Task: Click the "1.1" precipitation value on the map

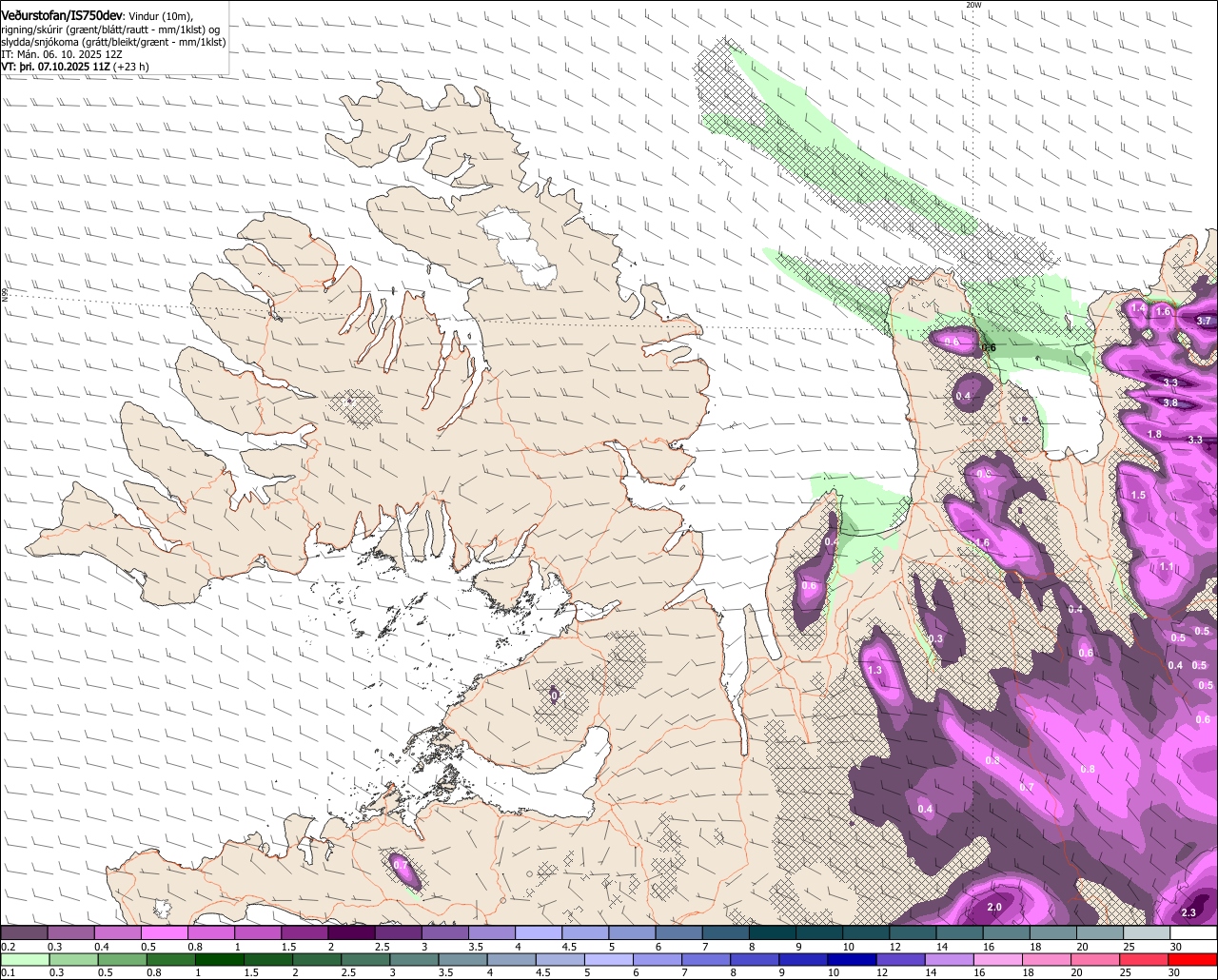Action: coord(1167,566)
